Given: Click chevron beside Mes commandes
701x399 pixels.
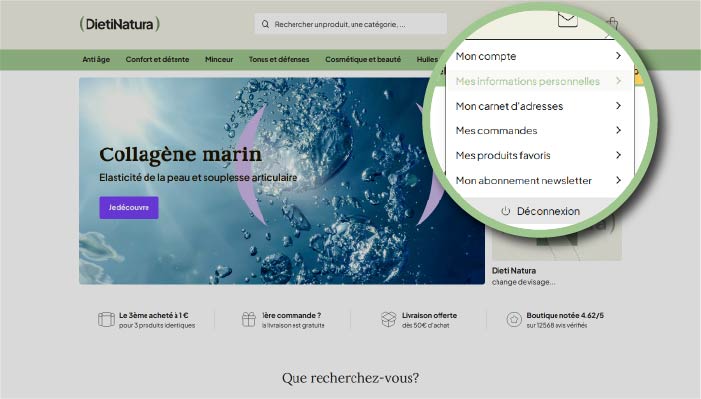Looking at the screenshot, I should (618, 130).
